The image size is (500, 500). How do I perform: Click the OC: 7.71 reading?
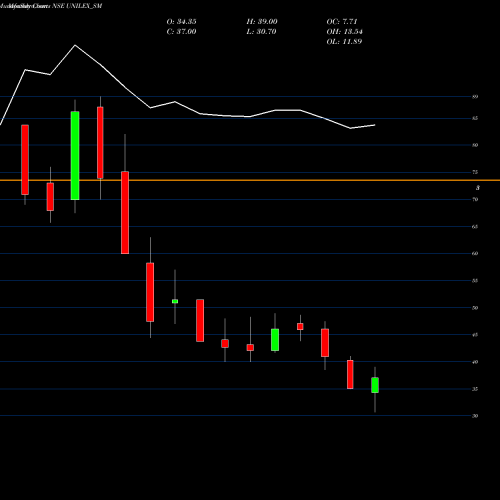(342, 22)
